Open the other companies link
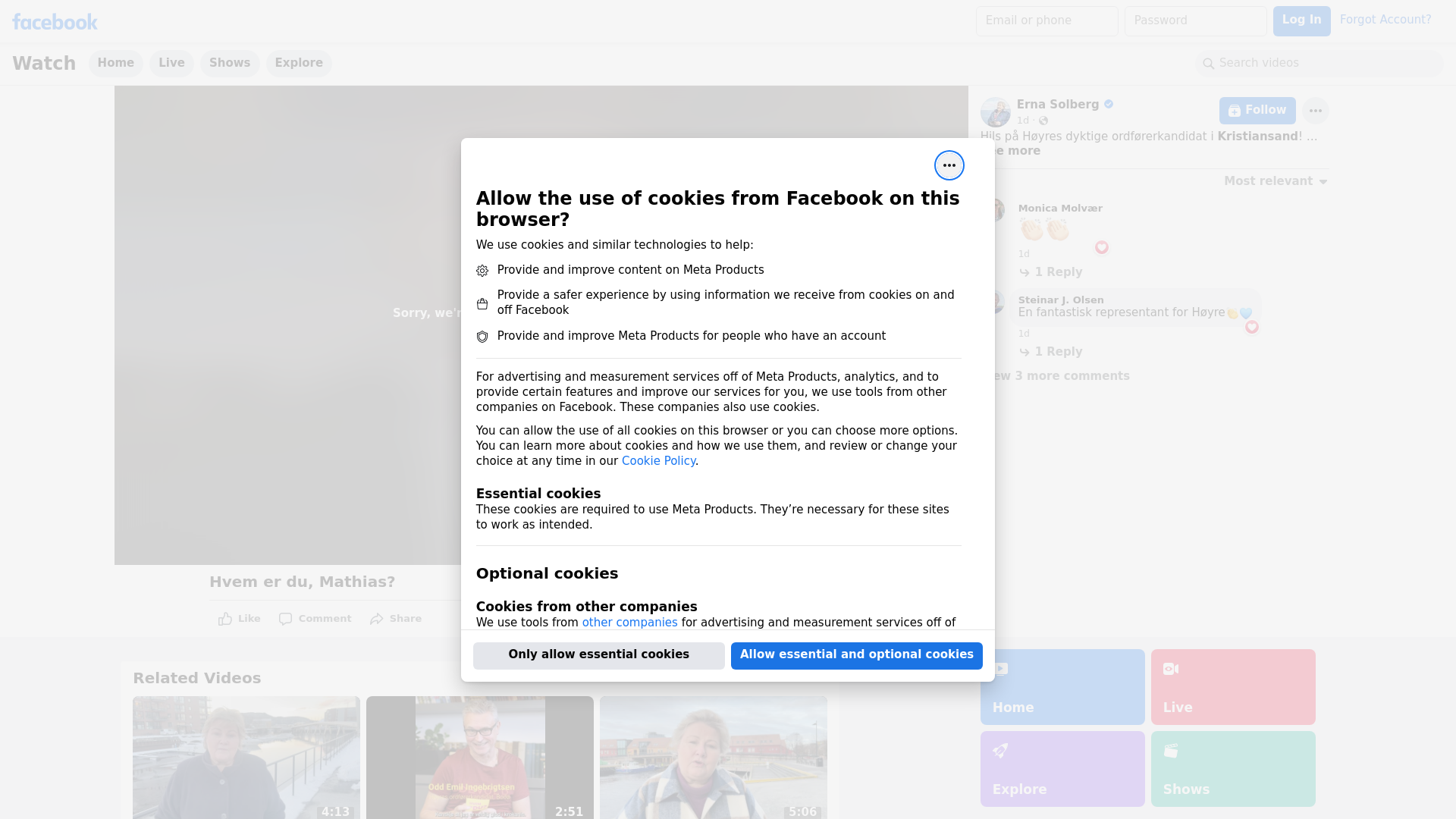This screenshot has height=819, width=1456. [629, 623]
